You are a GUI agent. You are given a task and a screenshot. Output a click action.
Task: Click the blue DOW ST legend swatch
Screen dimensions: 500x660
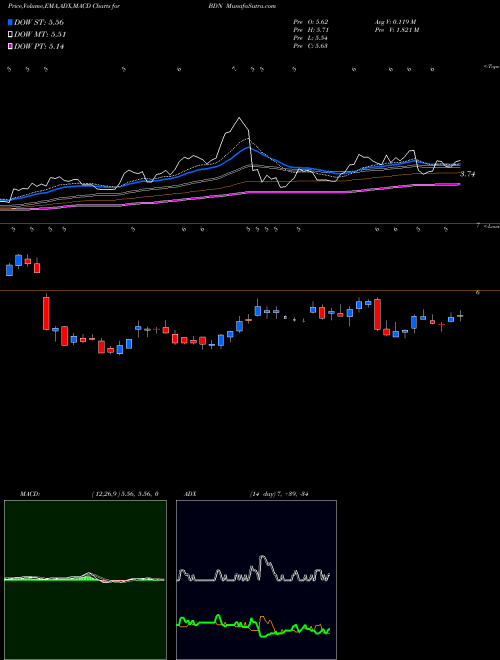[x=10, y=22]
